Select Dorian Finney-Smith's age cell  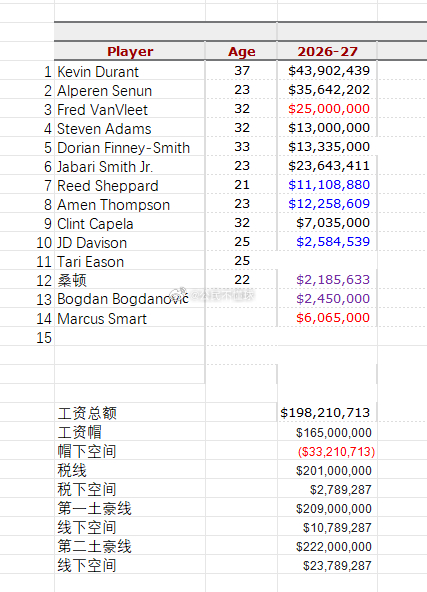(242, 147)
